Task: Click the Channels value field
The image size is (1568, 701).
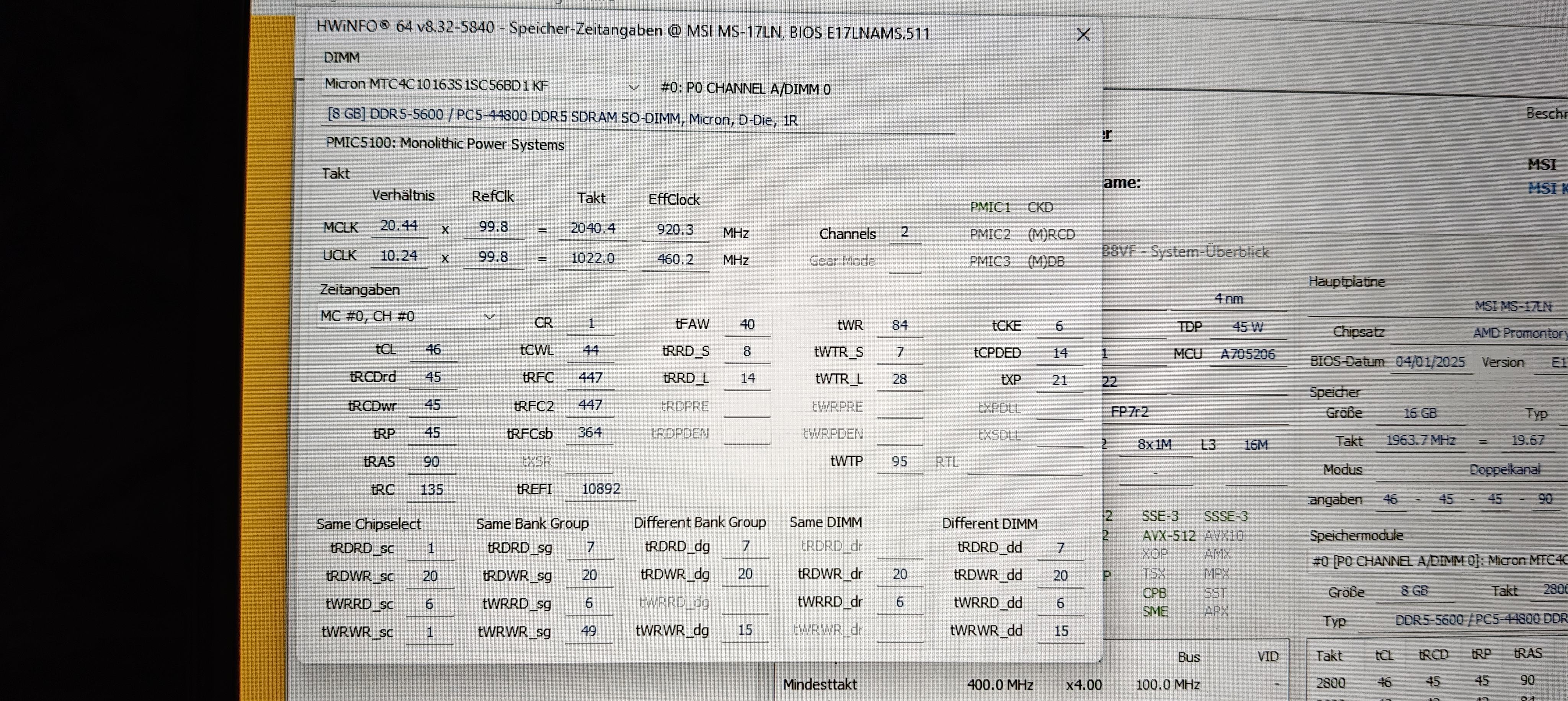Action: [x=905, y=232]
